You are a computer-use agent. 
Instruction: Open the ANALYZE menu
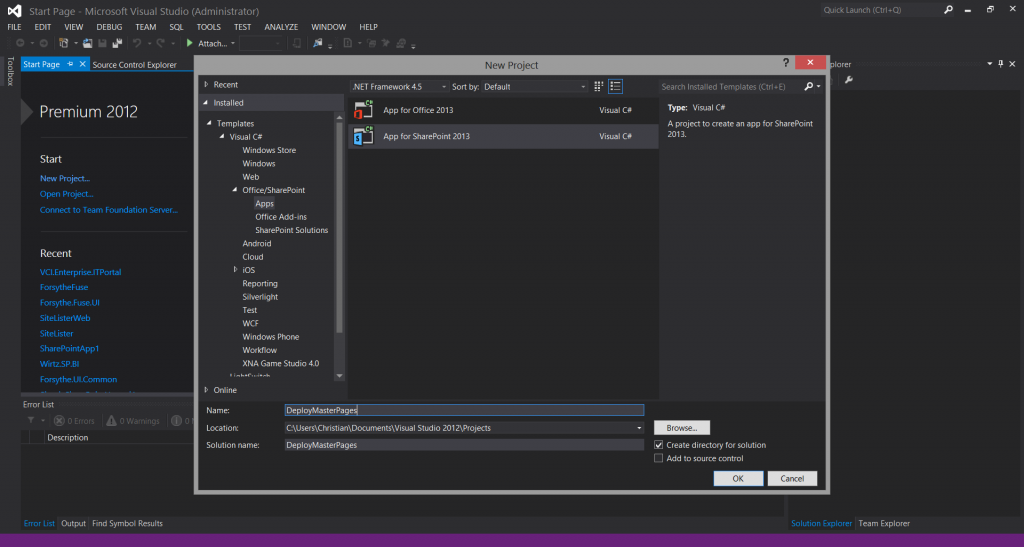tap(281, 27)
